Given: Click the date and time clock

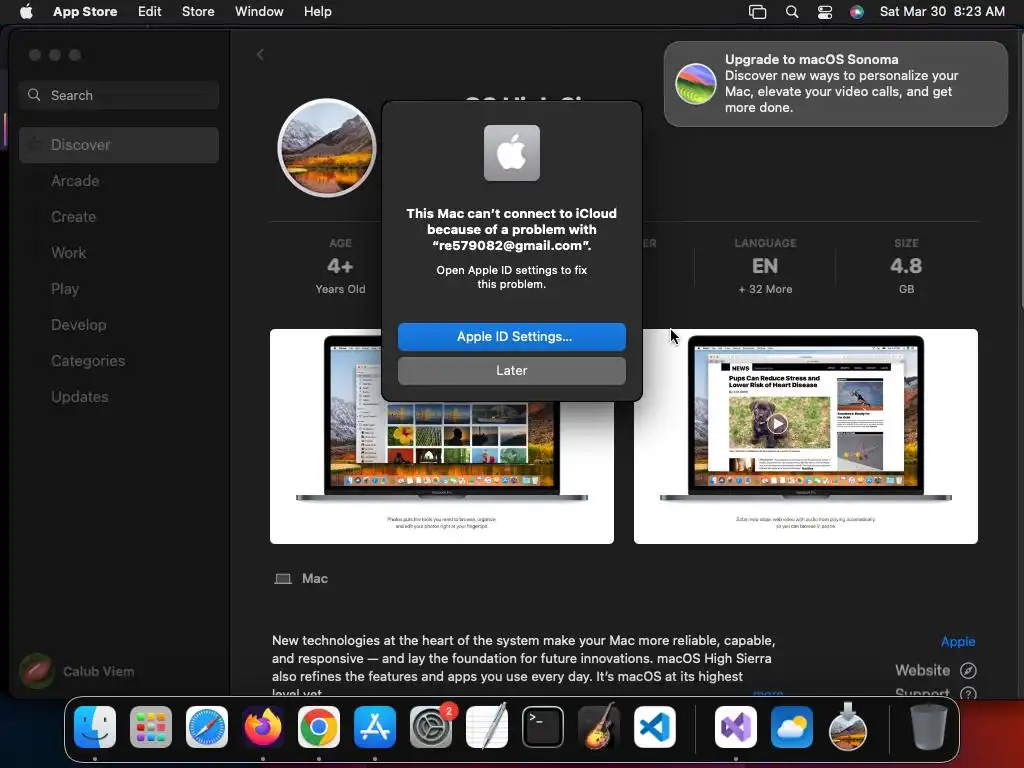Looking at the screenshot, I should pos(942,11).
